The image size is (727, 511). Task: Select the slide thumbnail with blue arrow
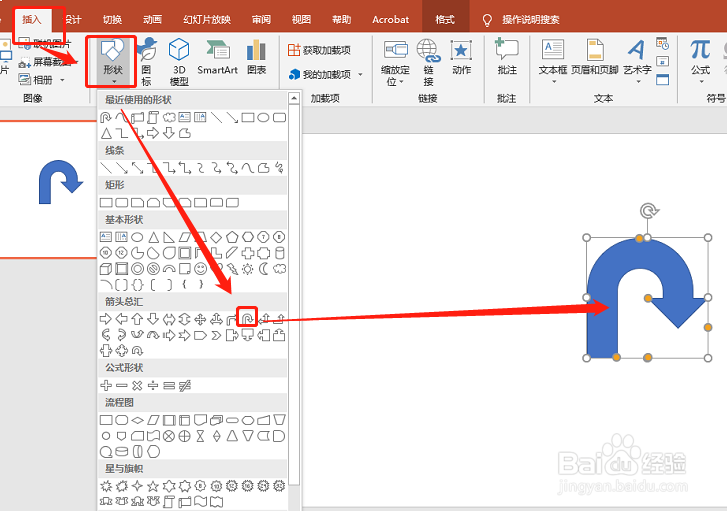point(48,189)
